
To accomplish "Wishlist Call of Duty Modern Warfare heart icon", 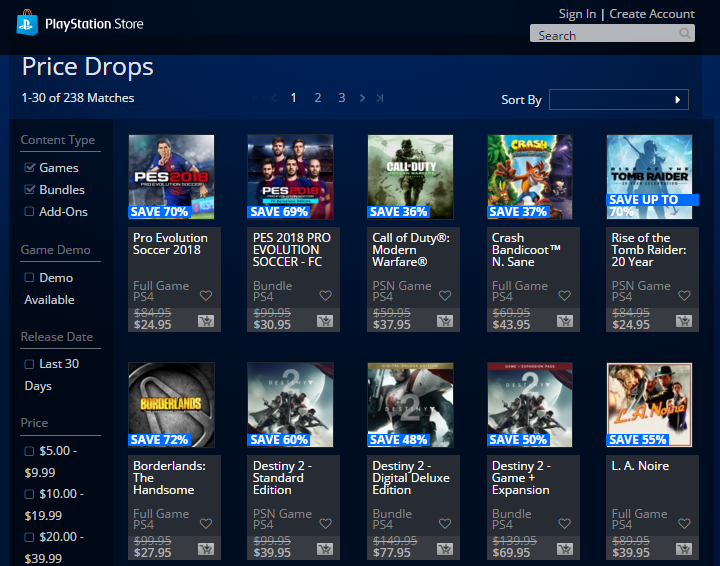I will 445,296.
